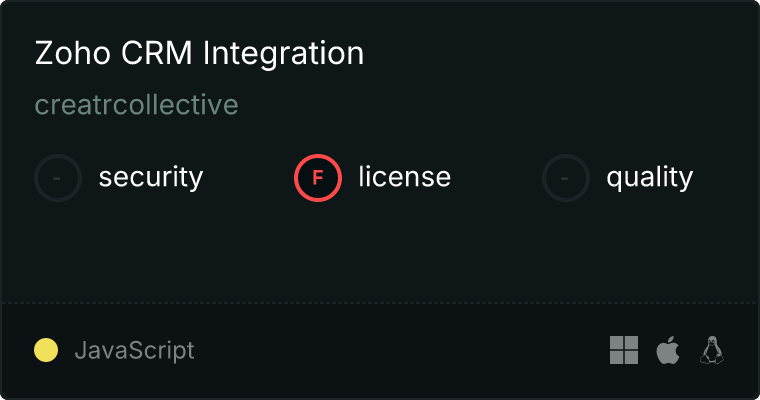This screenshot has height=400, width=760.
Task: Click the red F license grade badge
Action: coord(318,178)
